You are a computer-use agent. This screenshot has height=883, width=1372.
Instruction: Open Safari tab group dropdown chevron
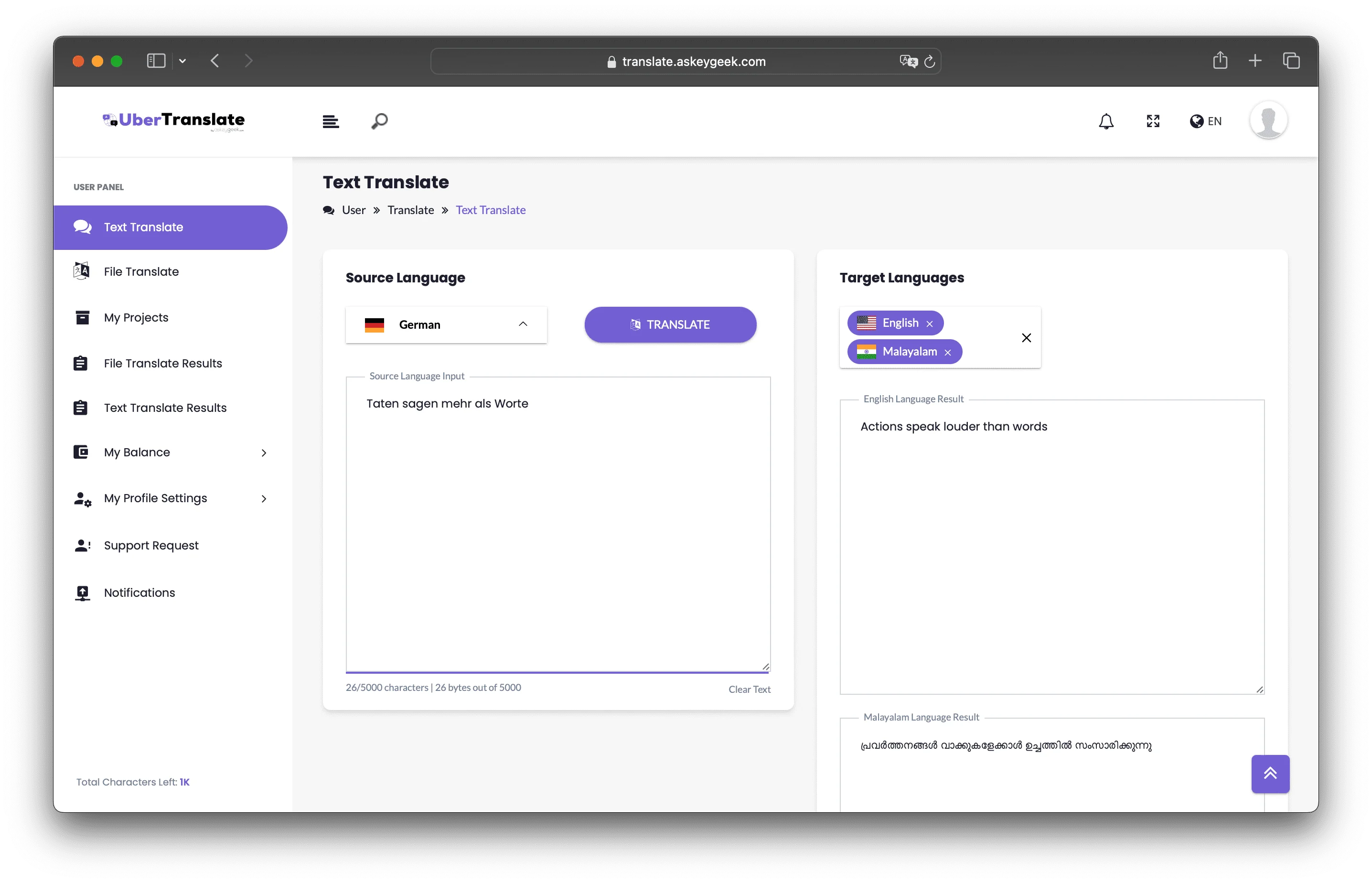[182, 61]
